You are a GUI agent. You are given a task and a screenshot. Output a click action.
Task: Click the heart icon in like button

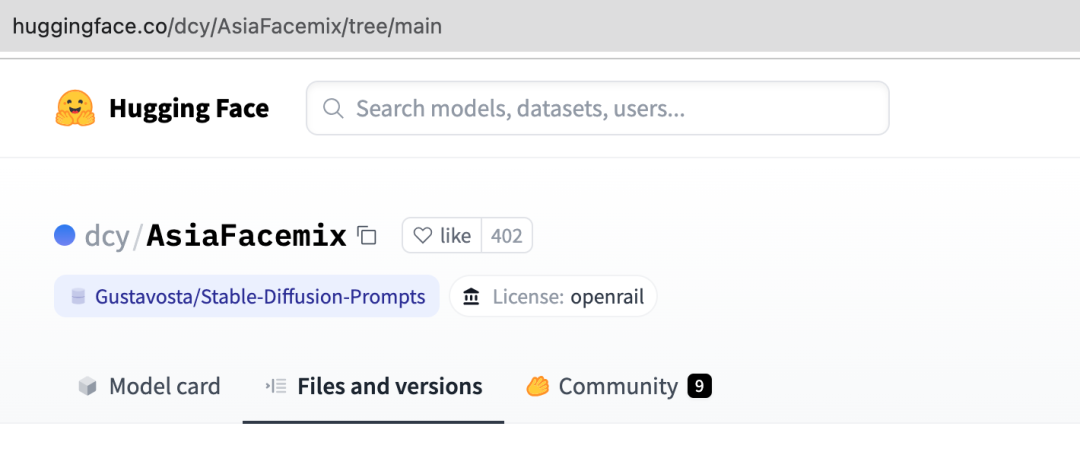(x=422, y=236)
